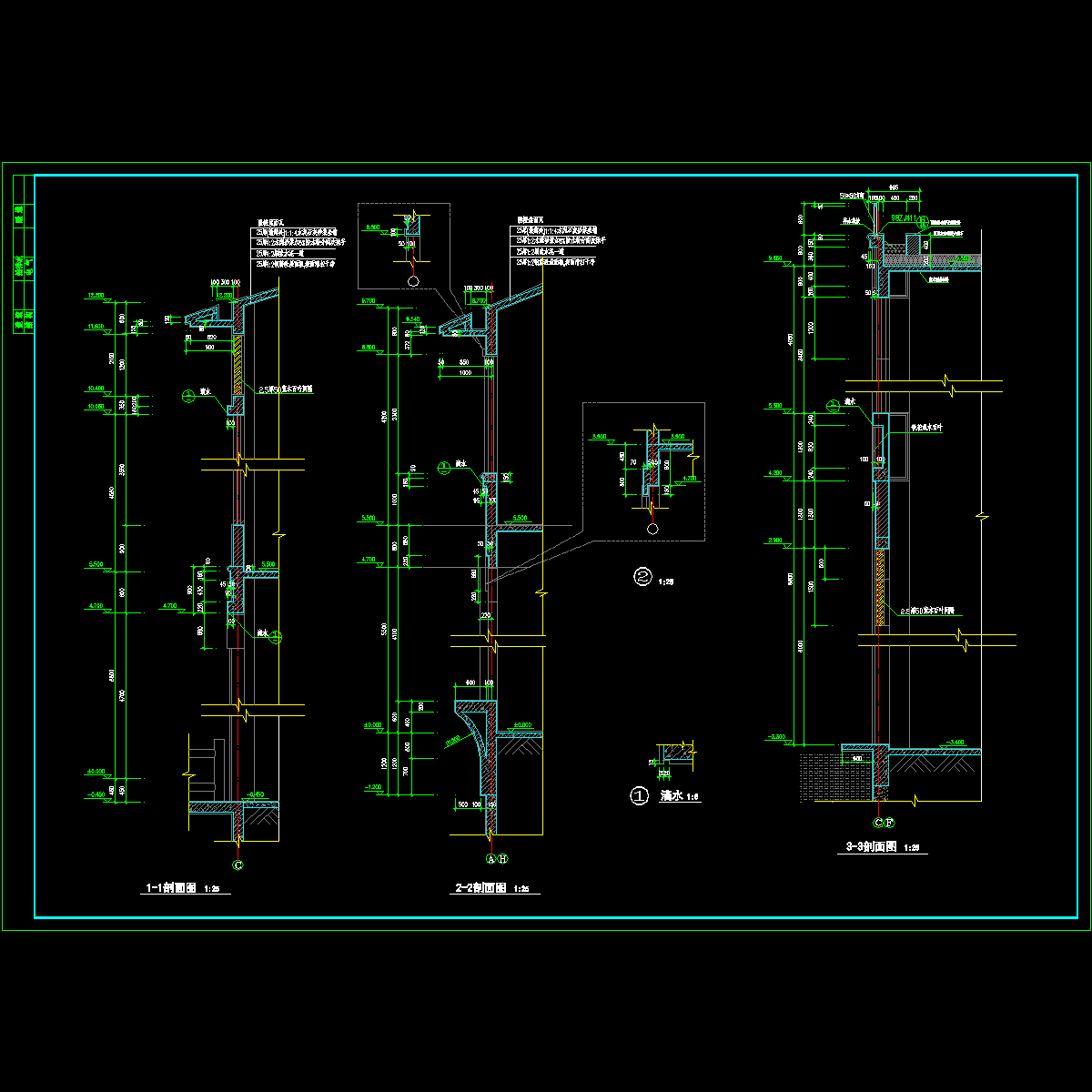Select the upper 滴水 callout bubble in section 1-1
The image size is (1092, 1092).
point(187,396)
